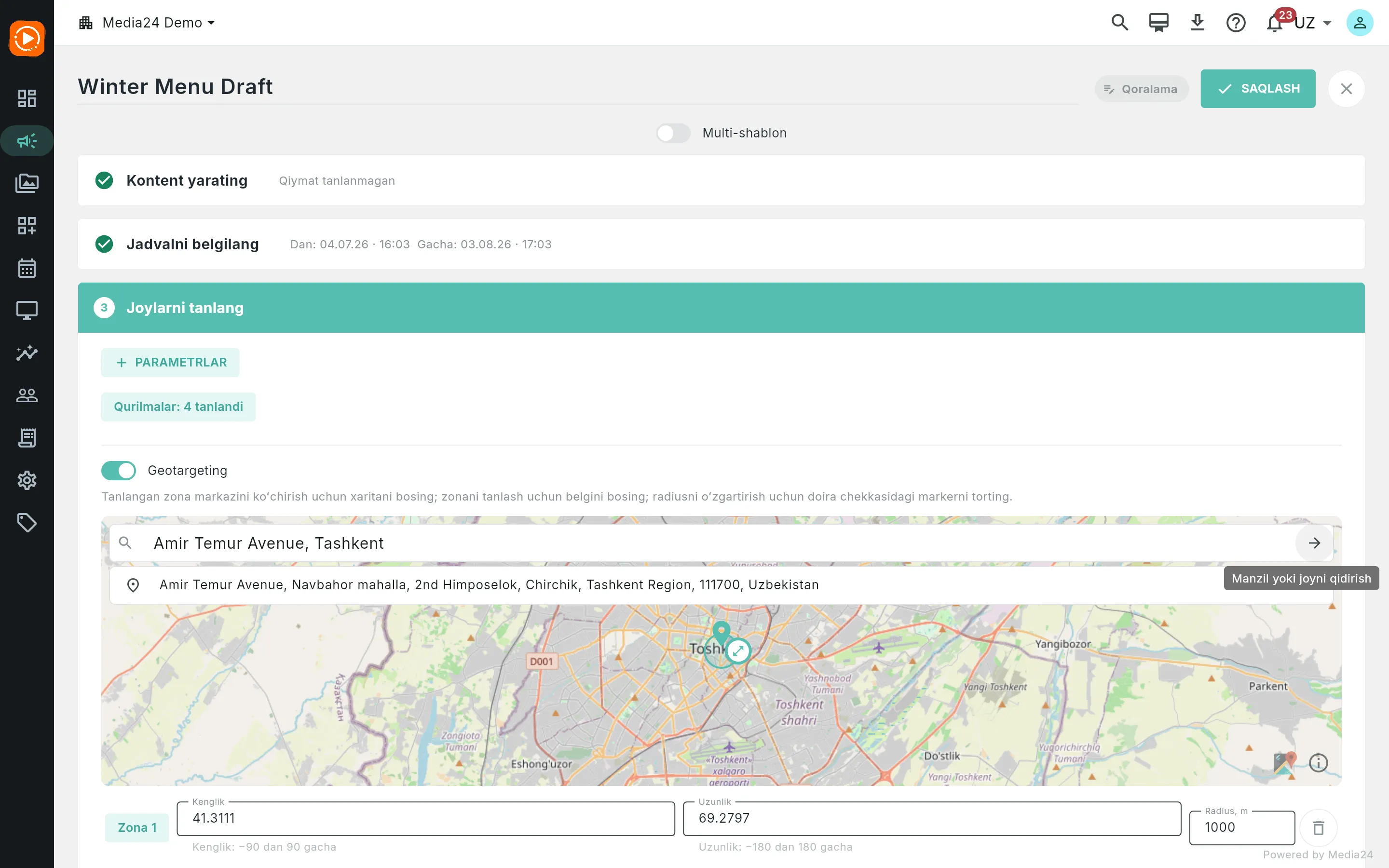This screenshot has width=1389, height=868.
Task: Click the Kenglik latitude input field
Action: click(426, 818)
